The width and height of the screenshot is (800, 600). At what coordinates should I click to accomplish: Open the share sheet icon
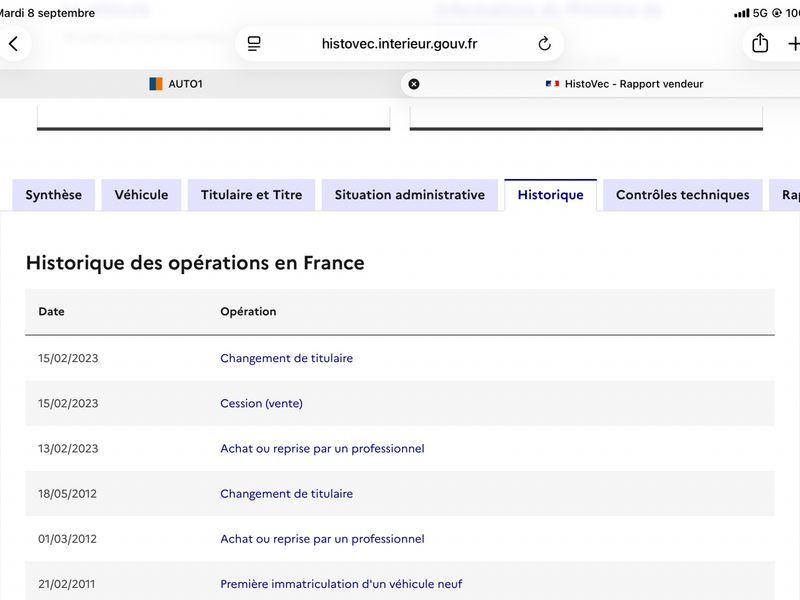760,43
